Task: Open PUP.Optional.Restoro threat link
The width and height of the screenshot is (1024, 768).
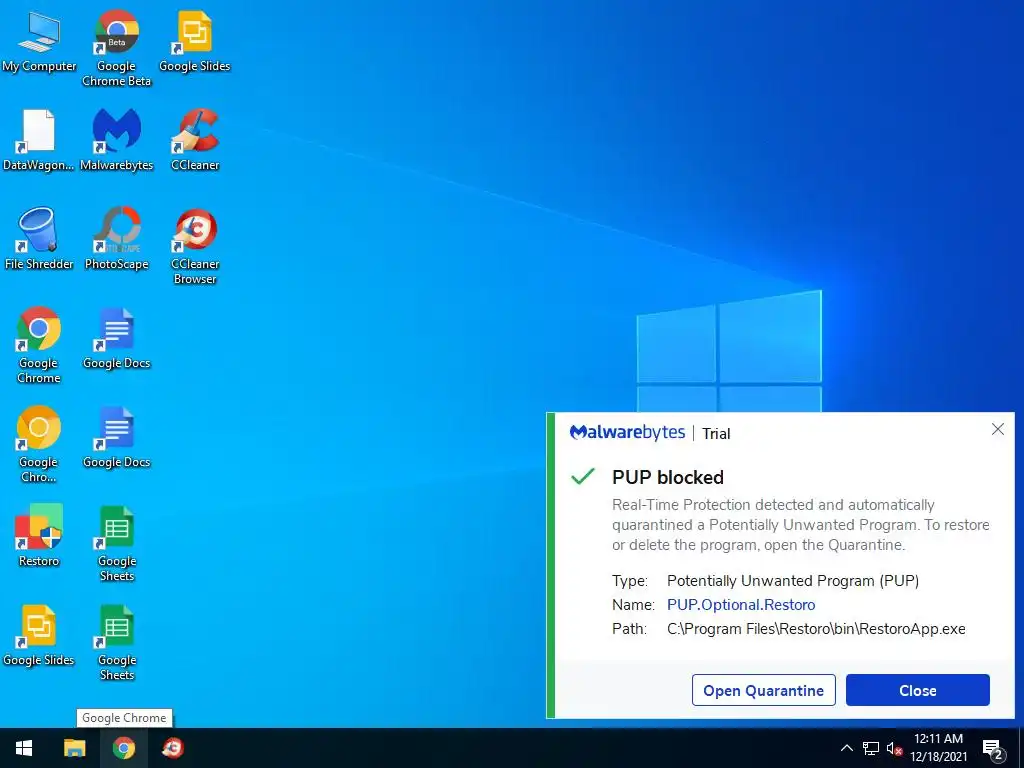Action: tap(741, 605)
